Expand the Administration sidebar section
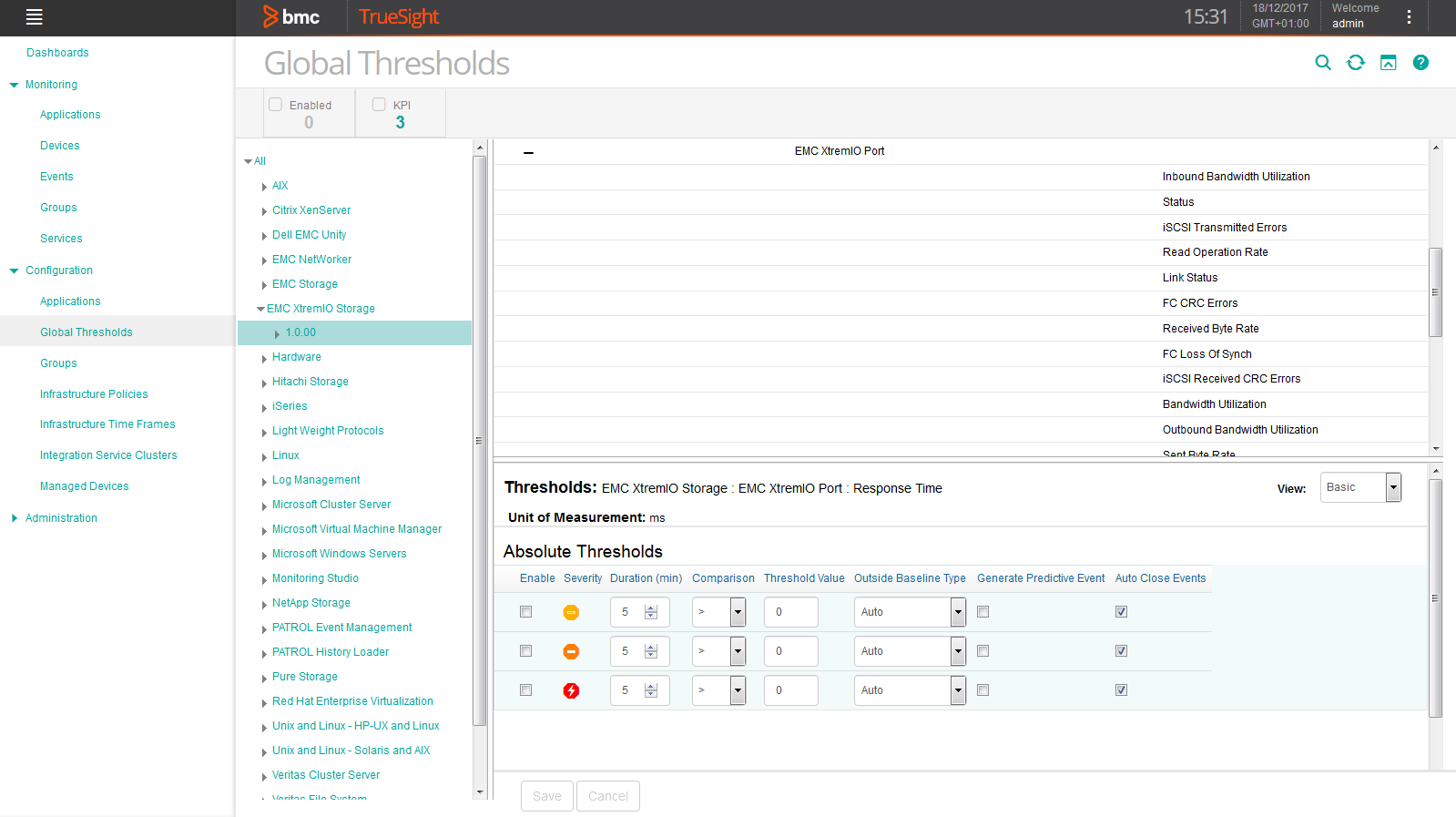 click(14, 518)
